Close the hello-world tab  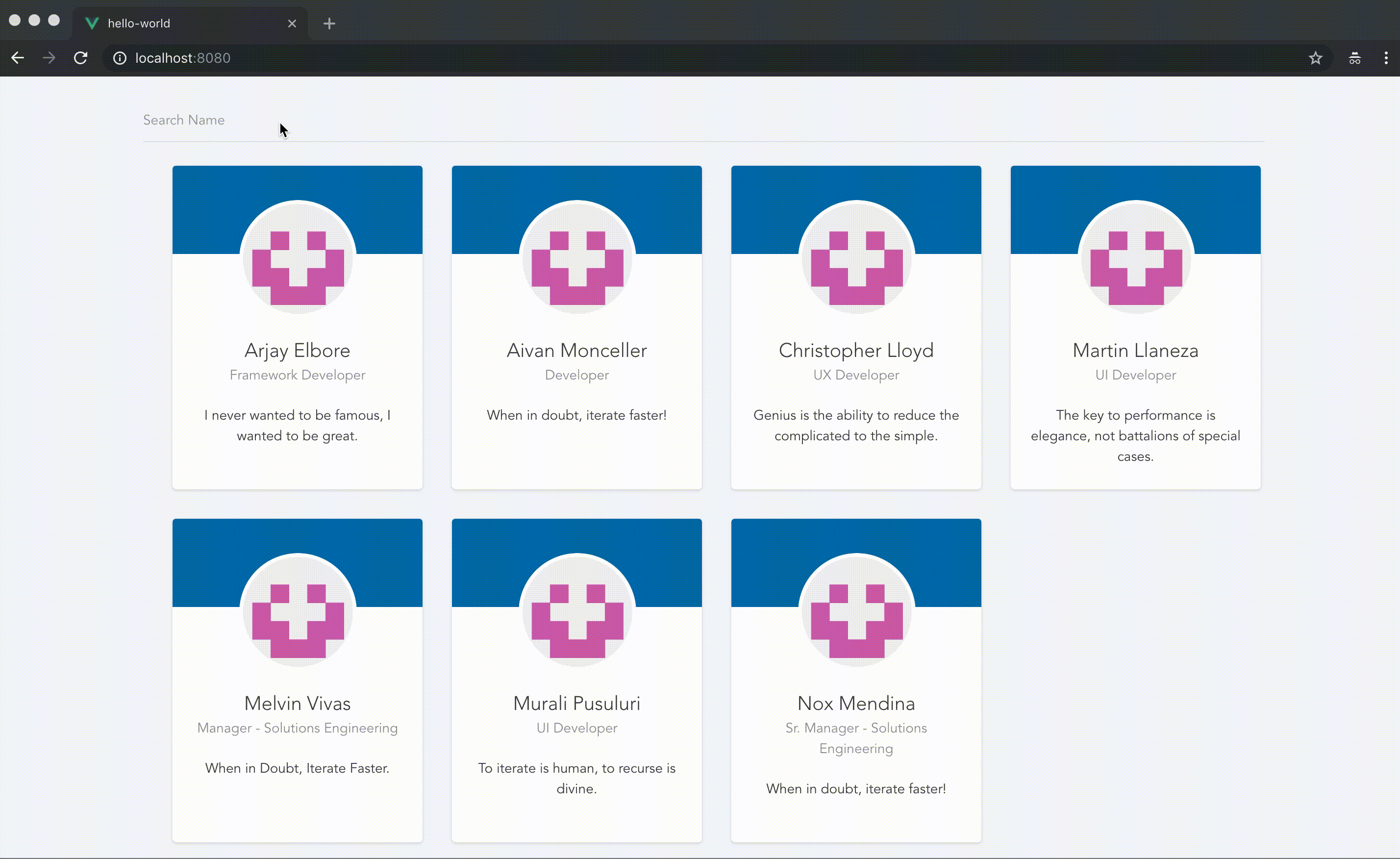point(292,24)
